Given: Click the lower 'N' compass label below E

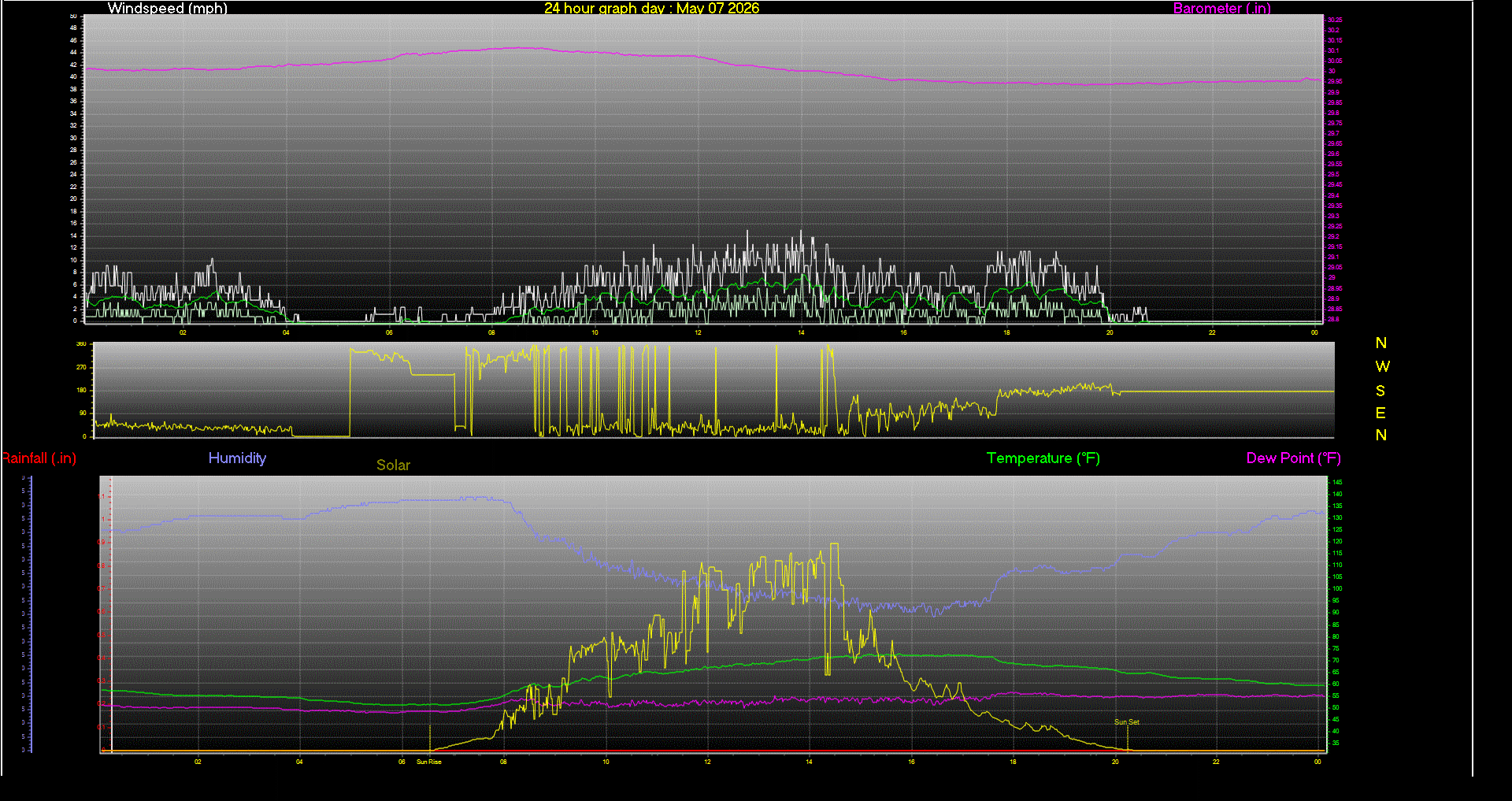Looking at the screenshot, I should 1381,435.
